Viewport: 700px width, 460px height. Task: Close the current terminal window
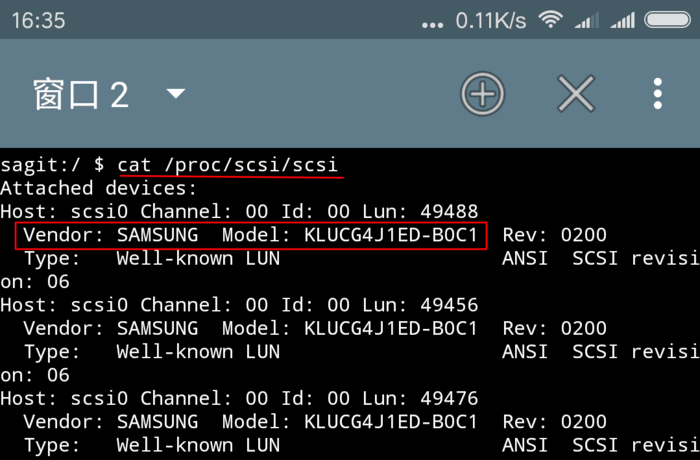coord(576,95)
